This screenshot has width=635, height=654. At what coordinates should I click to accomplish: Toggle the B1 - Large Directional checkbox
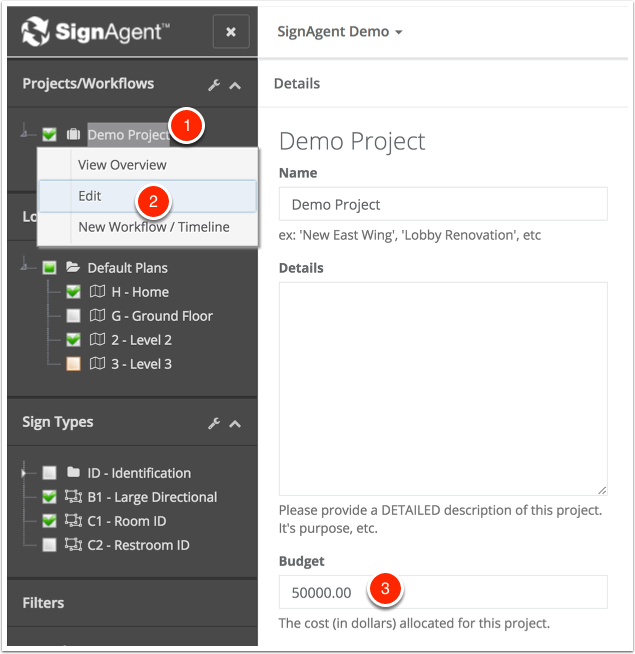49,497
